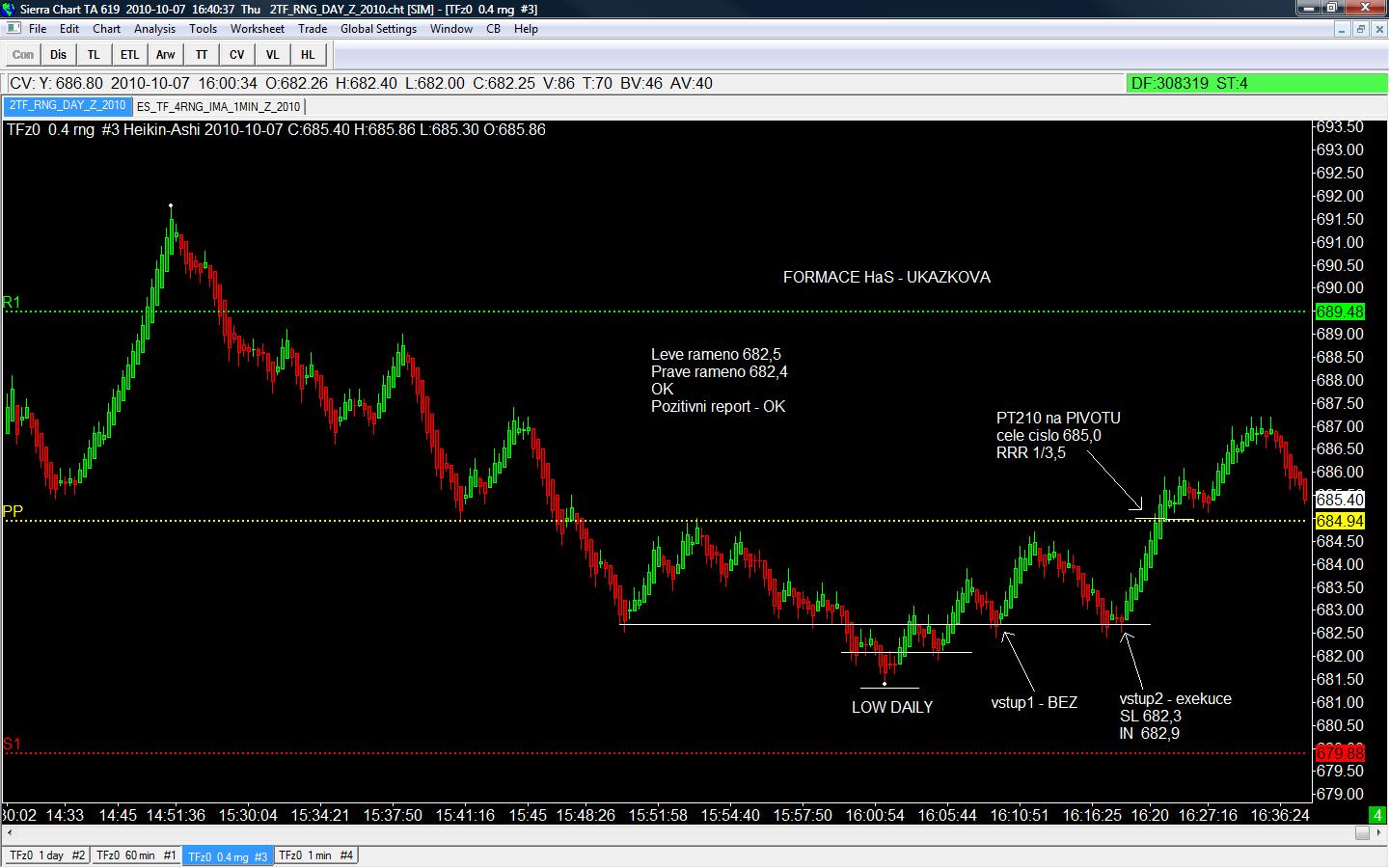Click the green 689.48 price label

(x=1341, y=312)
